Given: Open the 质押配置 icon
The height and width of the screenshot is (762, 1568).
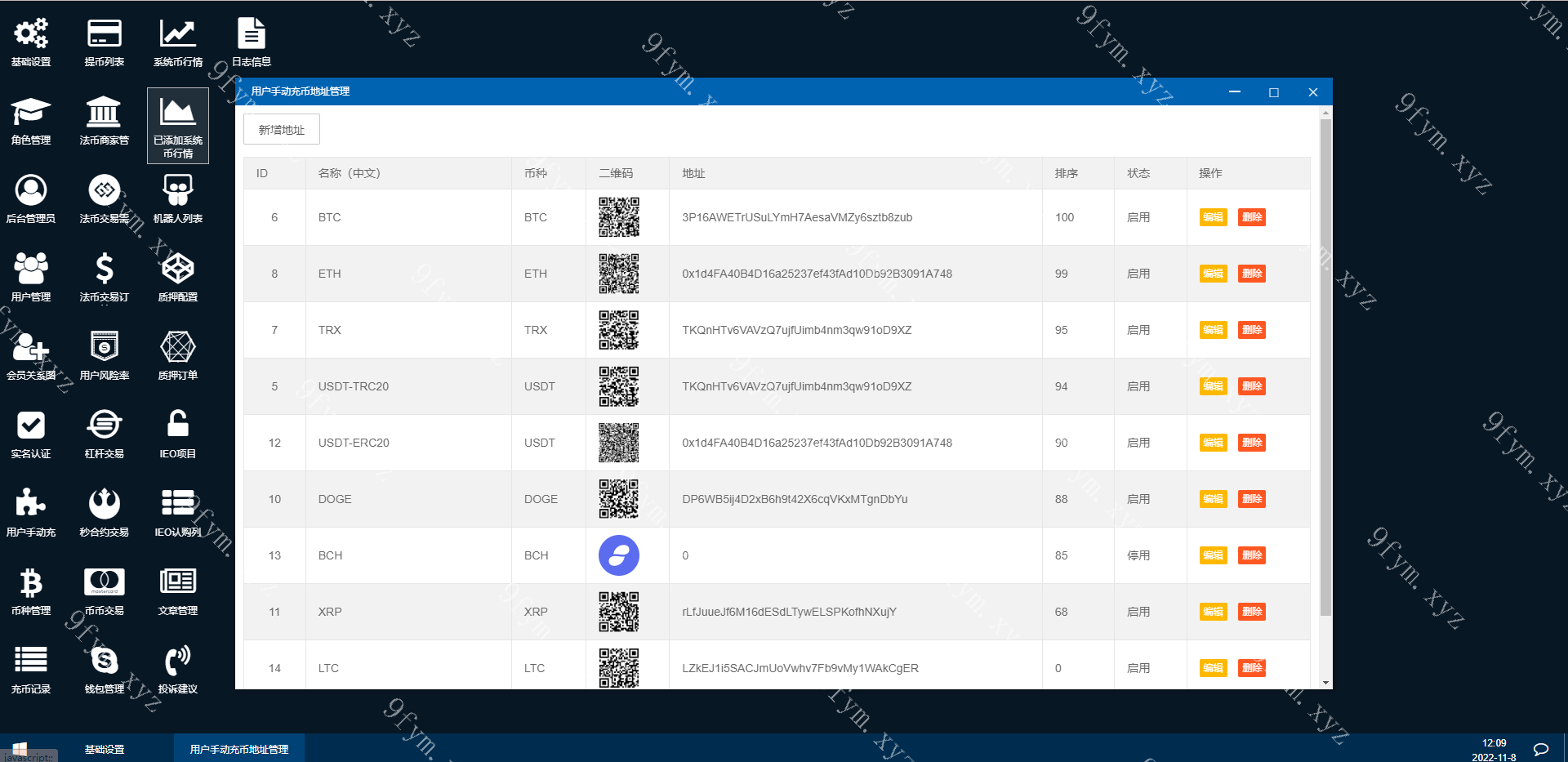Looking at the screenshot, I should pos(177,269).
